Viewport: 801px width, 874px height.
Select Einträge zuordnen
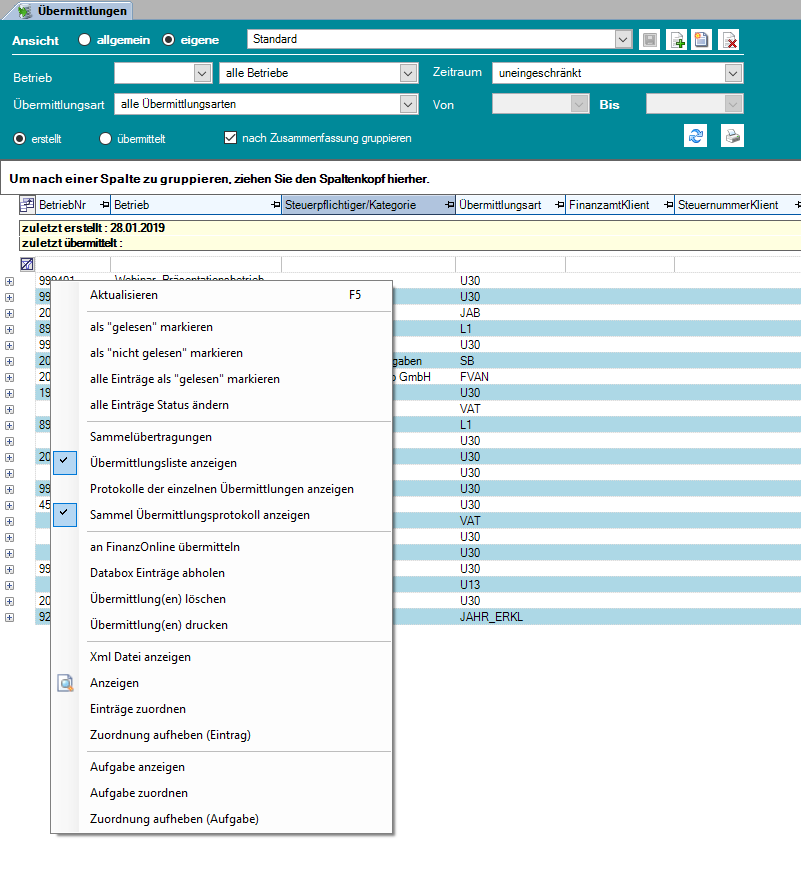(221, 709)
